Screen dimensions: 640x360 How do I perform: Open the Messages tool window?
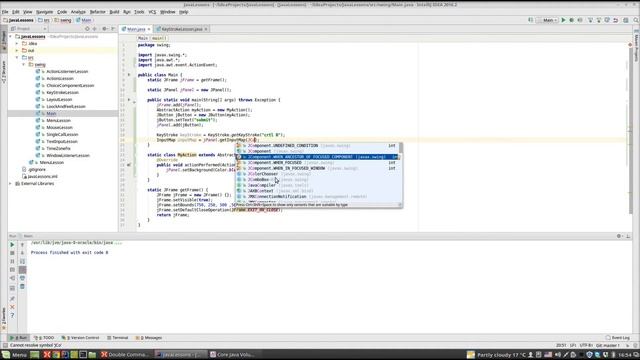(x=149, y=338)
